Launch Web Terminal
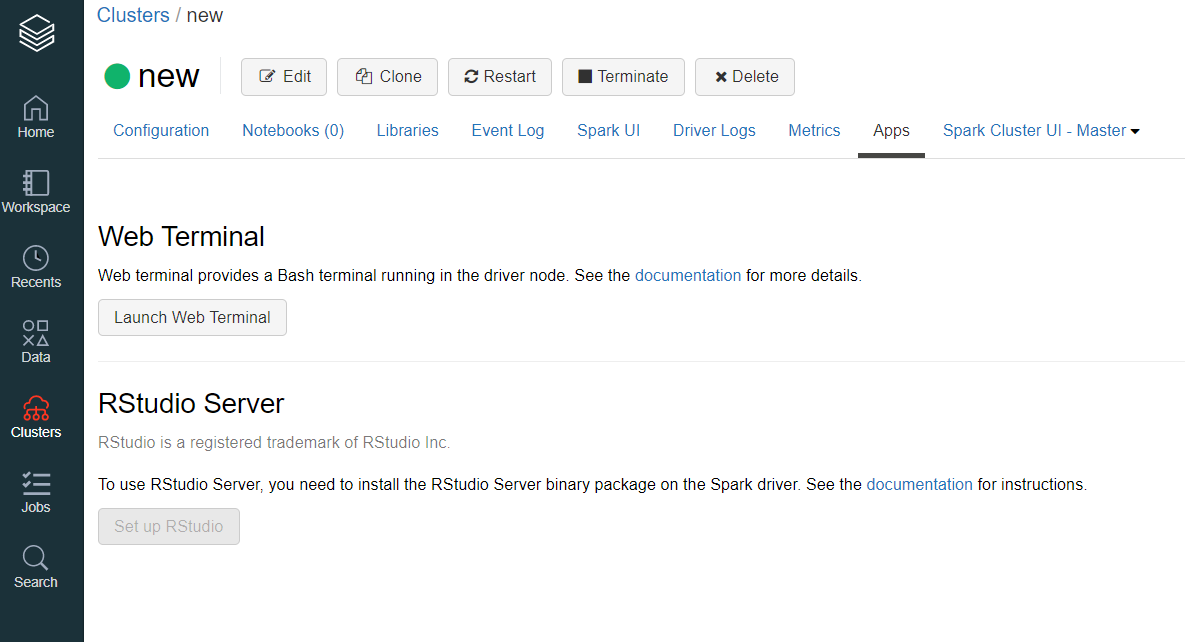Image resolution: width=1185 pixels, height=642 pixels. click(x=193, y=318)
